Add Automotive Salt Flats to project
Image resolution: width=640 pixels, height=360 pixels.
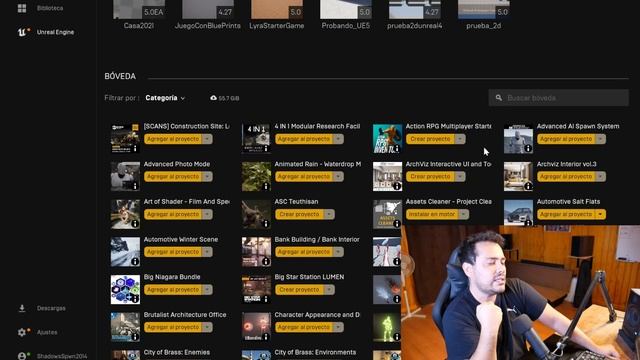[566, 214]
